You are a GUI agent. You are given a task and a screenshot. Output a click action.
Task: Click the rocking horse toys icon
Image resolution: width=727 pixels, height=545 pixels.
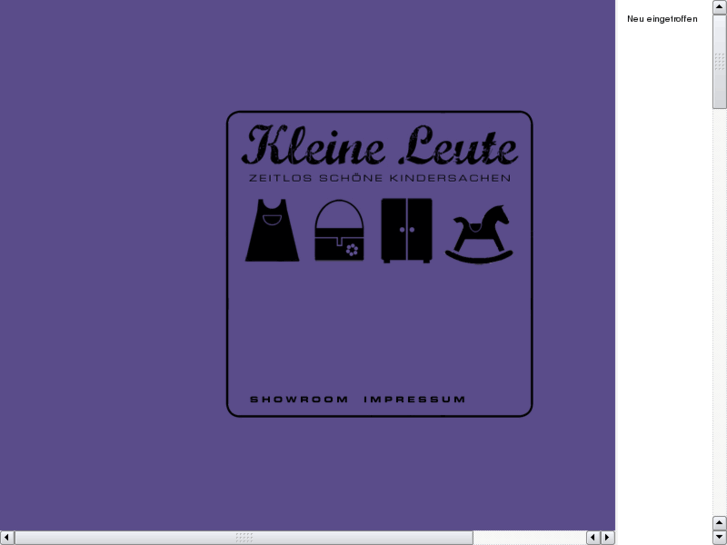coord(479,234)
